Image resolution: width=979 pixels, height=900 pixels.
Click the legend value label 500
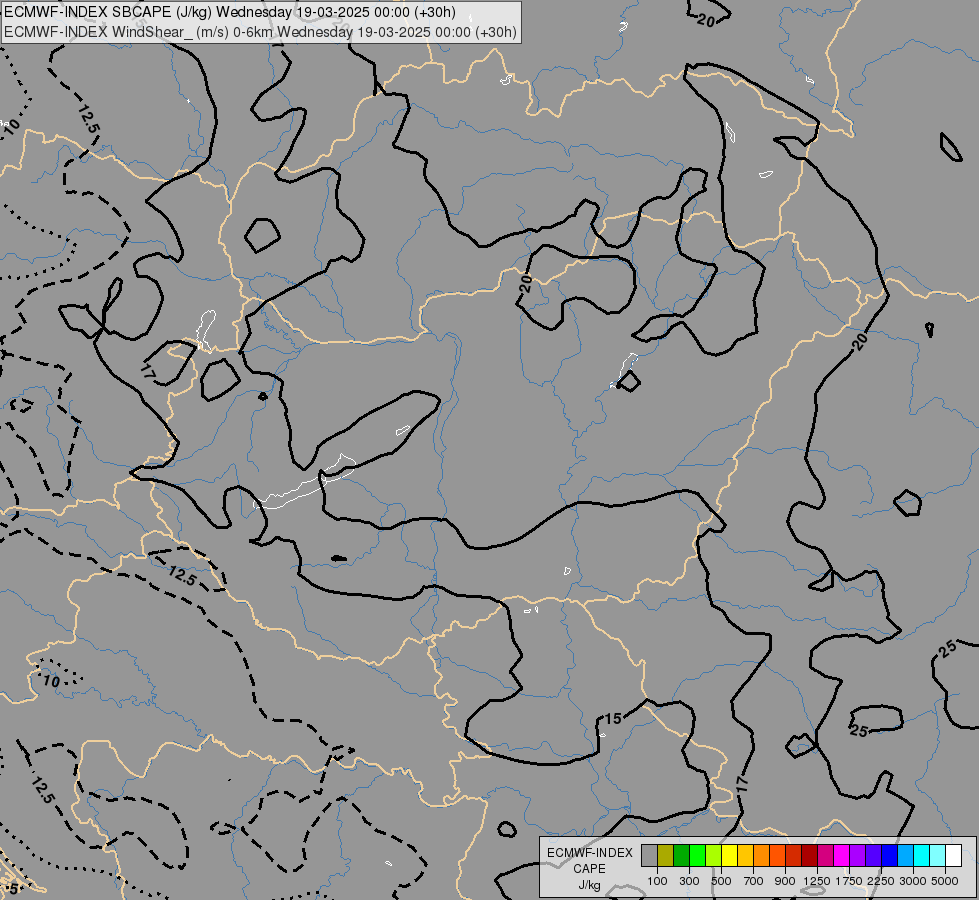coord(721,881)
